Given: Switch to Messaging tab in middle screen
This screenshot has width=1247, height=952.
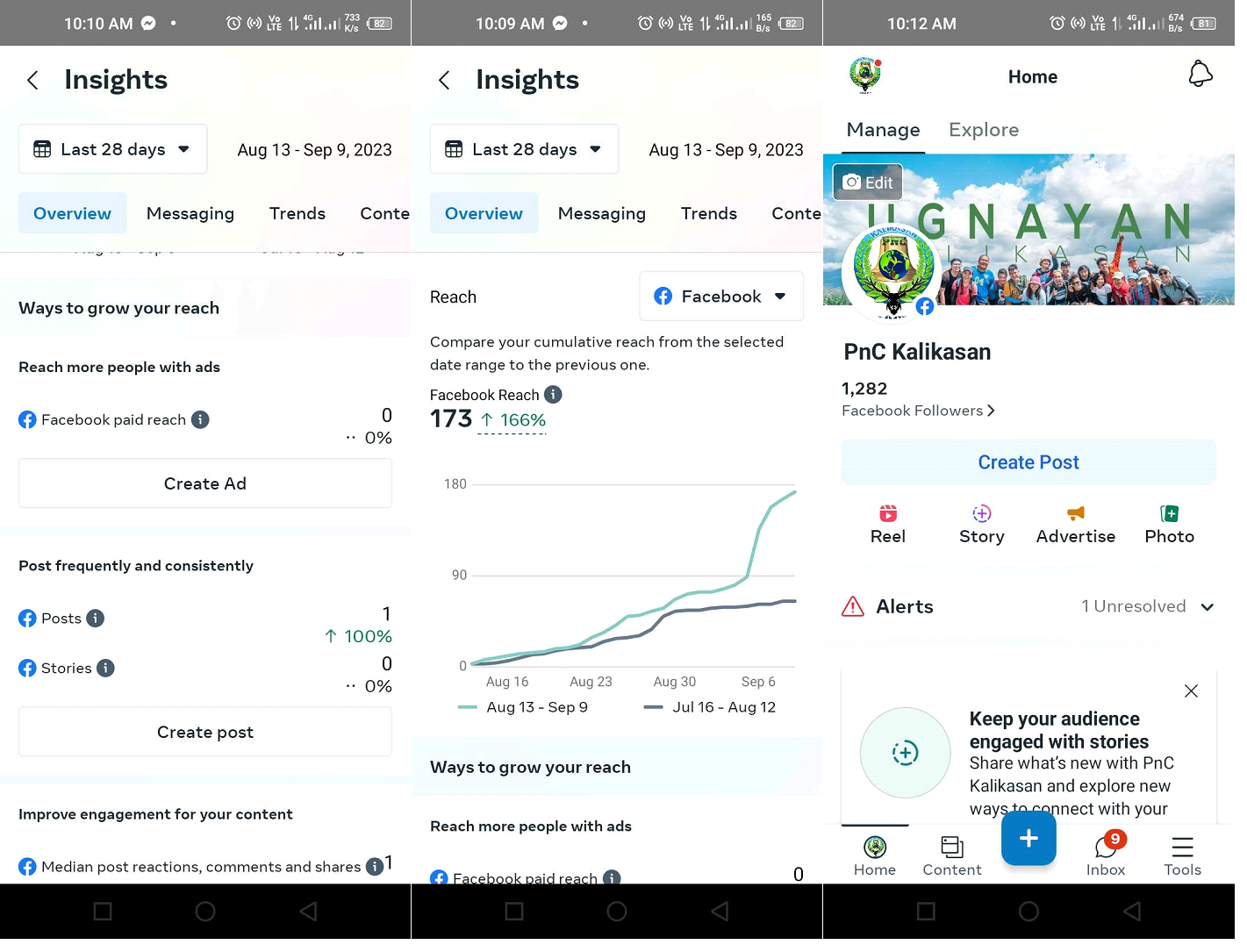Looking at the screenshot, I should 602,213.
